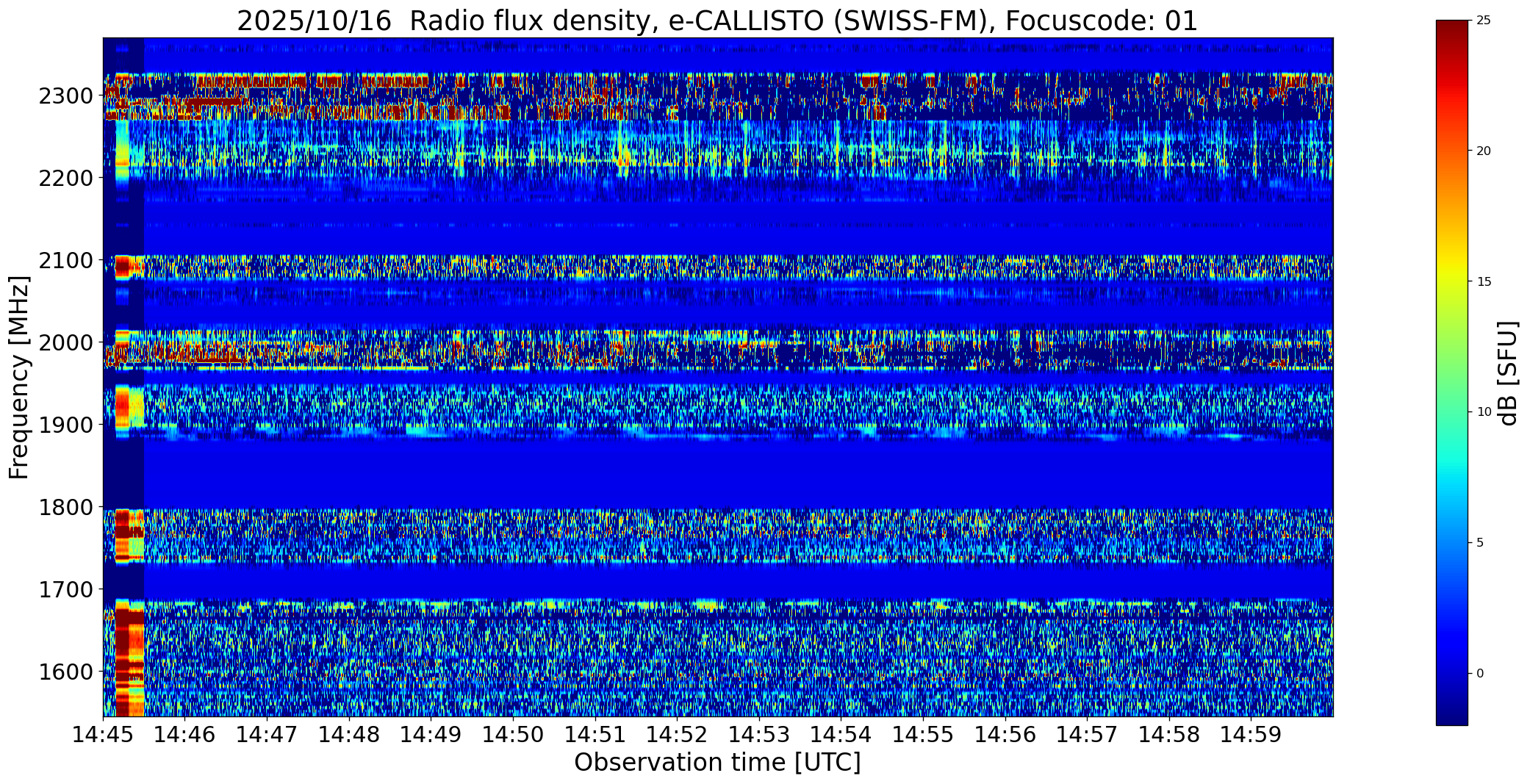Click the colorbar tick label 25
Image resolution: width=1530 pixels, height=784 pixels.
tap(1484, 21)
